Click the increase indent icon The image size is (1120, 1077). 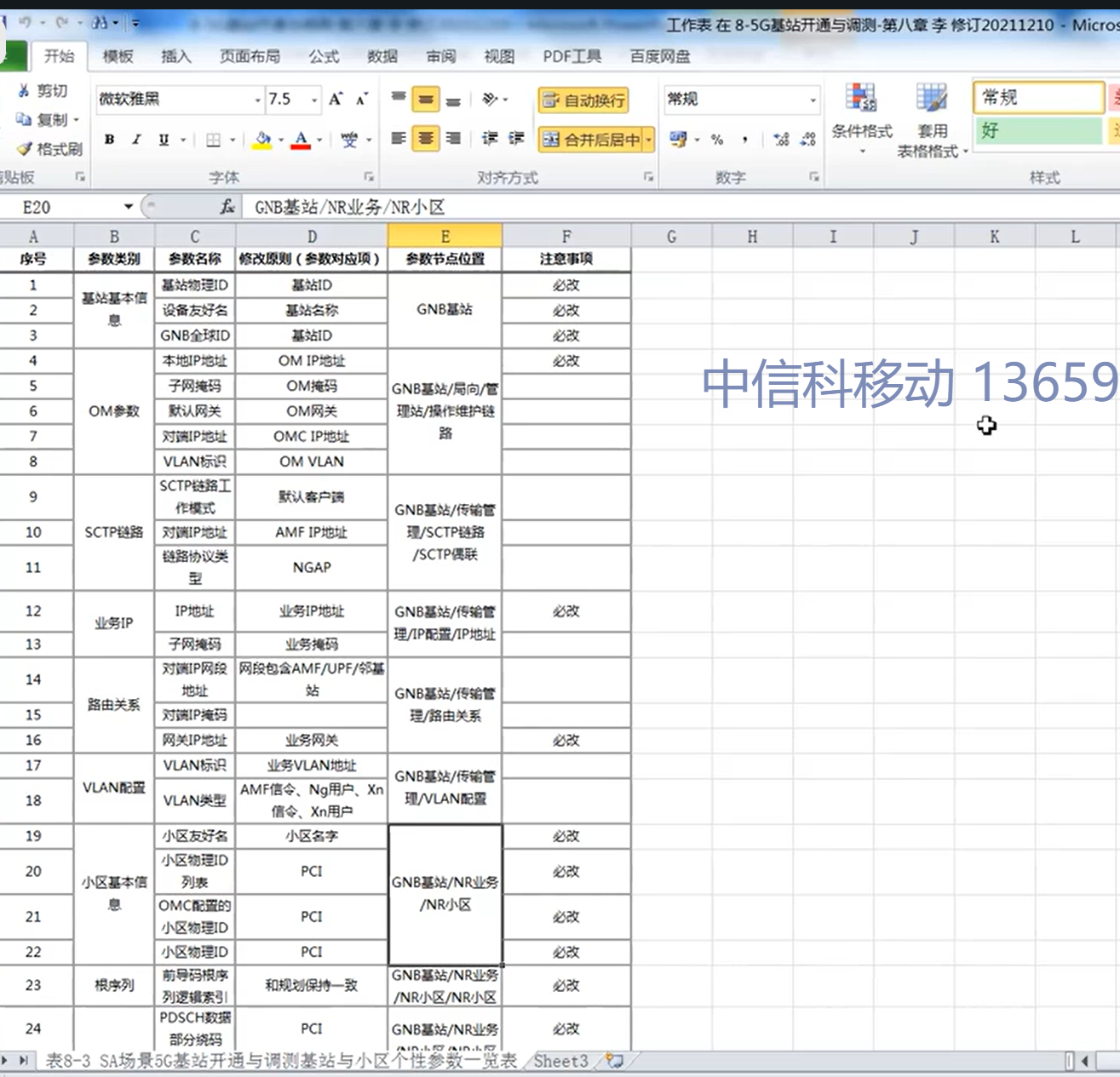[x=516, y=139]
